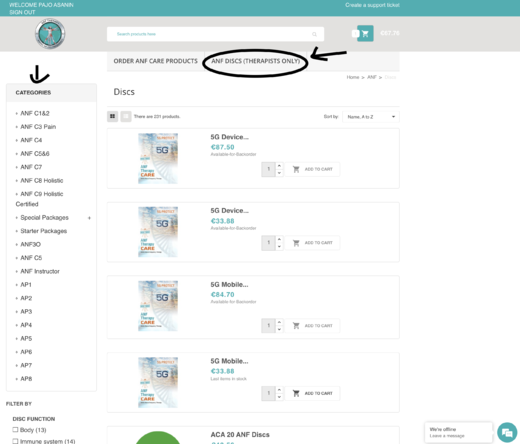Decrease quantity for 5G Mobile €84.70 item
The width and height of the screenshot is (520, 444).
coord(279,329)
